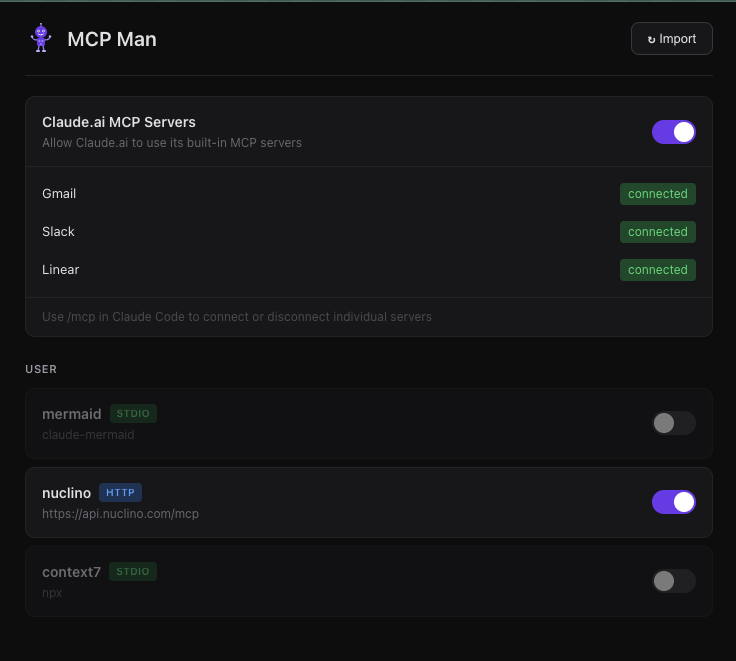Click the Claude.ai MCP Servers heading
Viewport: 736px width, 661px height.
(119, 122)
